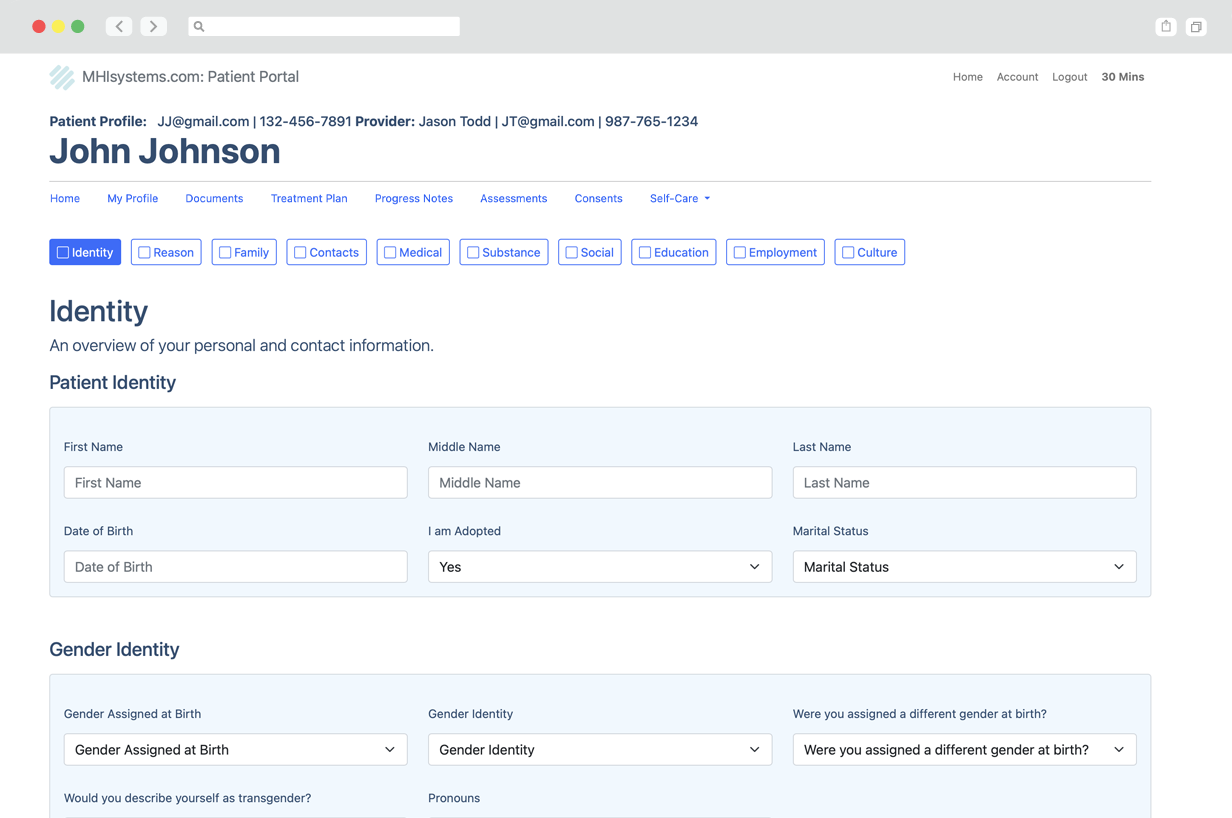This screenshot has width=1232, height=818.
Task: Click the MHIsystems striped logo icon
Action: pyautogui.click(x=62, y=77)
